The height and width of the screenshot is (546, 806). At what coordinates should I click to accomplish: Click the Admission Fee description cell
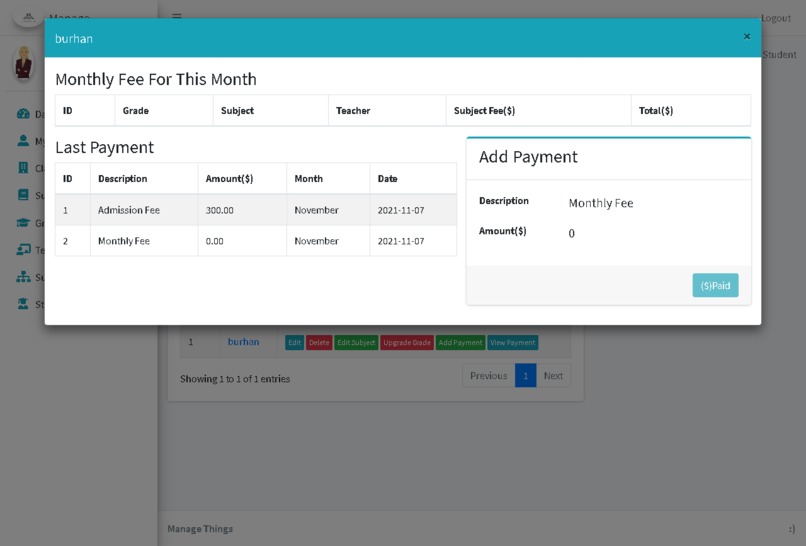[x=144, y=210]
